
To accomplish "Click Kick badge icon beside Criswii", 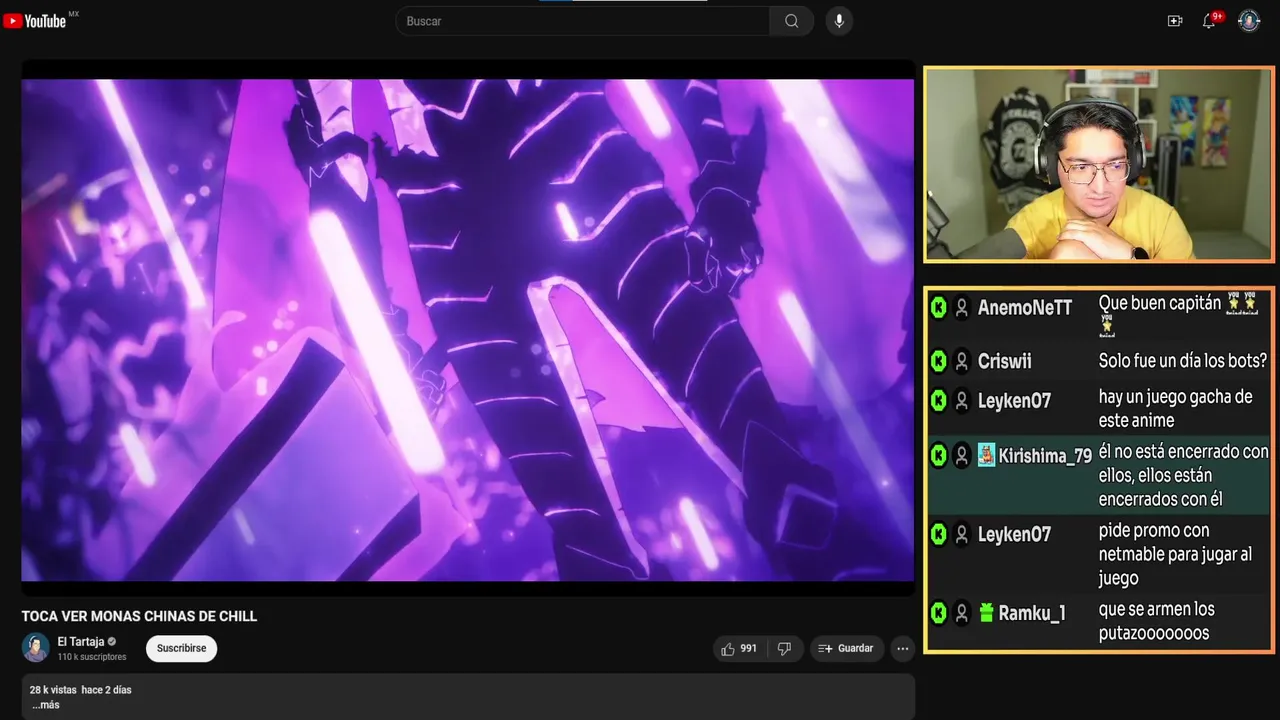I will (x=938, y=361).
